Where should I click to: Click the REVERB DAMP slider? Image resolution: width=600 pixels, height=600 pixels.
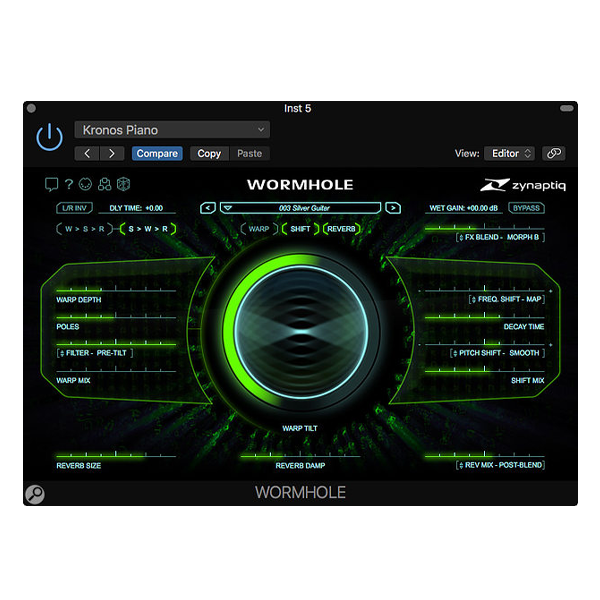point(300,455)
